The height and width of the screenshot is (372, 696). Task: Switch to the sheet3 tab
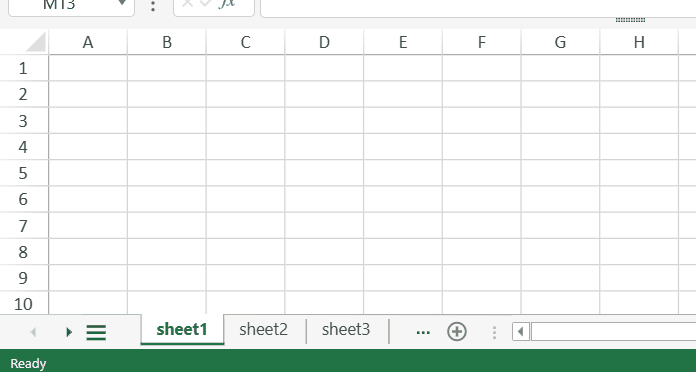(x=346, y=330)
